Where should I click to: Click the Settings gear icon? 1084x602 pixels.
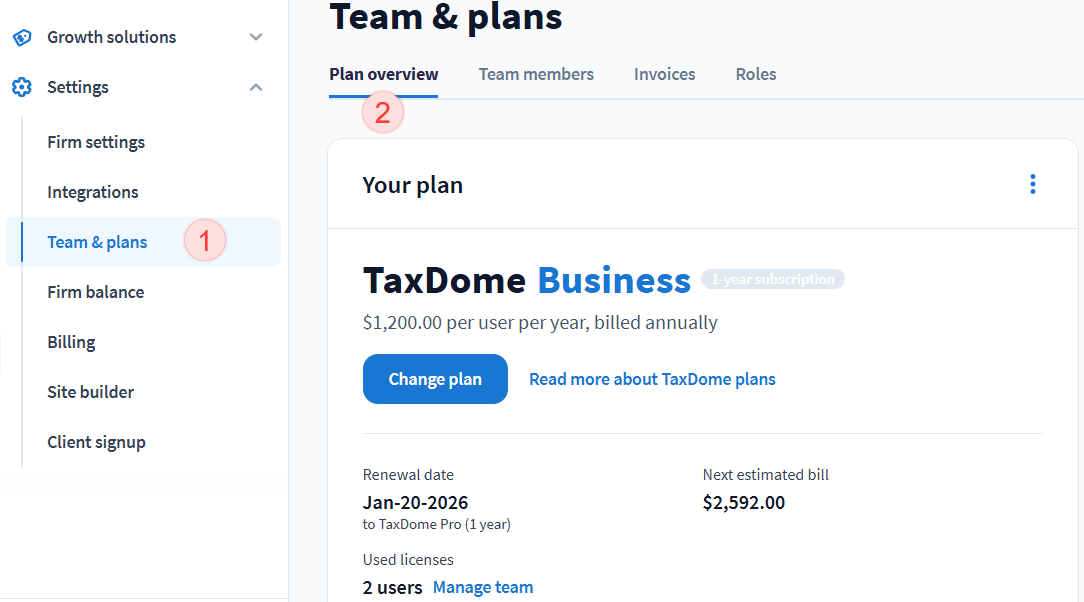(x=22, y=87)
